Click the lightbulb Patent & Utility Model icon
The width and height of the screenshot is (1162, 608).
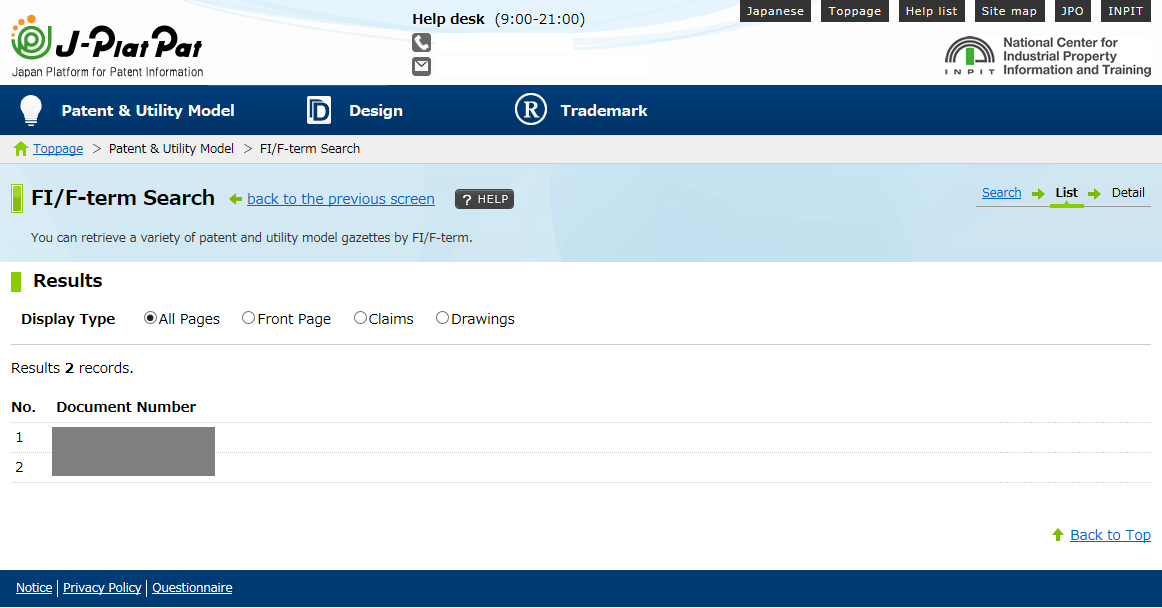pos(31,111)
